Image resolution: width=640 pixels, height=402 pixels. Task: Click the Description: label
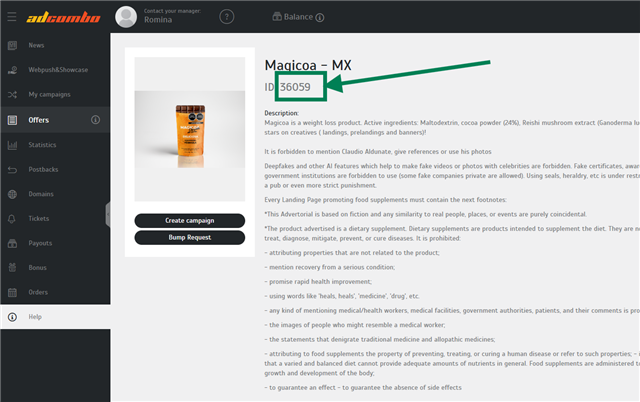[x=281, y=113]
